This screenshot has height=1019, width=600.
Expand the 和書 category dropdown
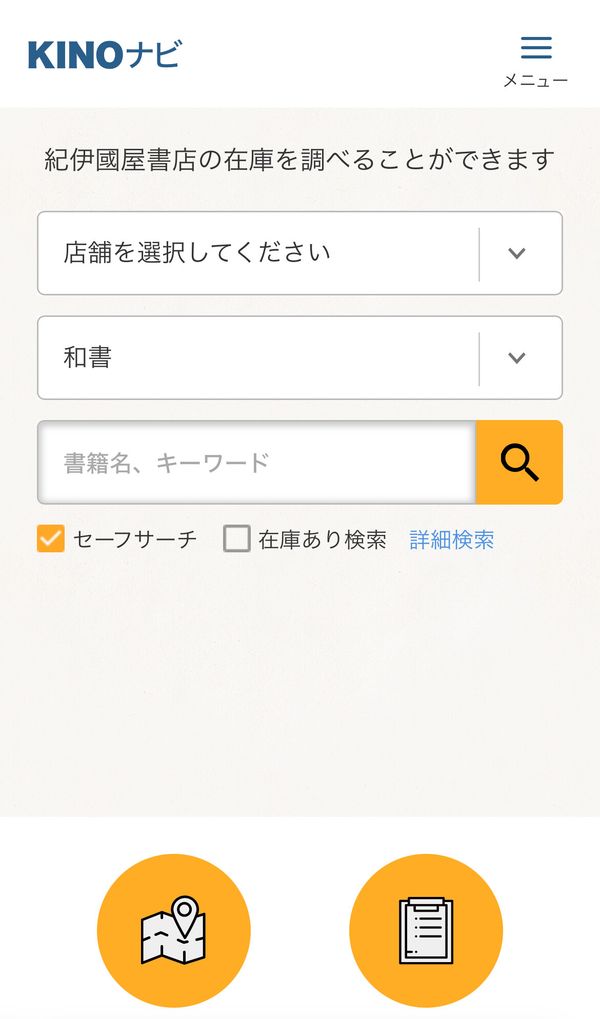coord(300,357)
